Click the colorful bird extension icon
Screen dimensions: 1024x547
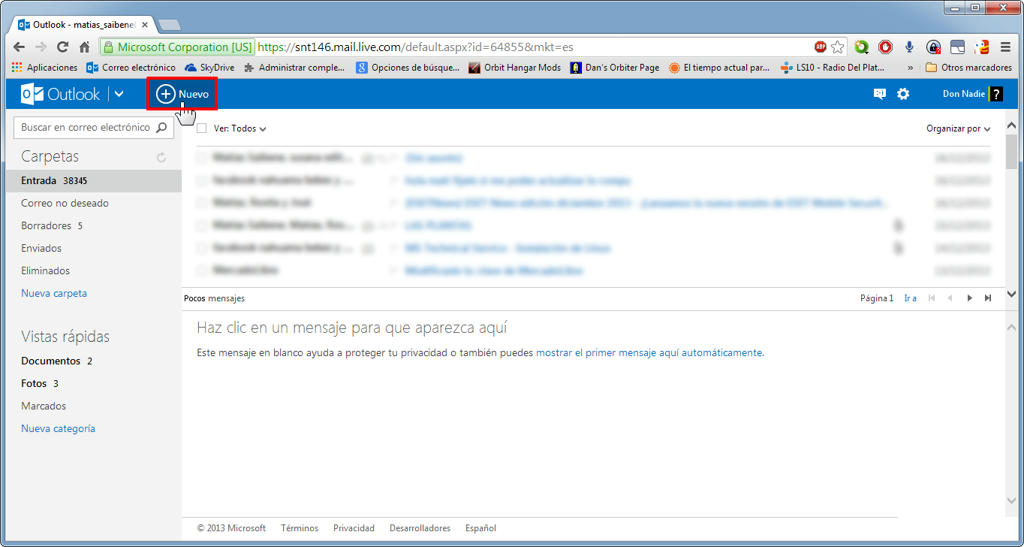pos(981,47)
